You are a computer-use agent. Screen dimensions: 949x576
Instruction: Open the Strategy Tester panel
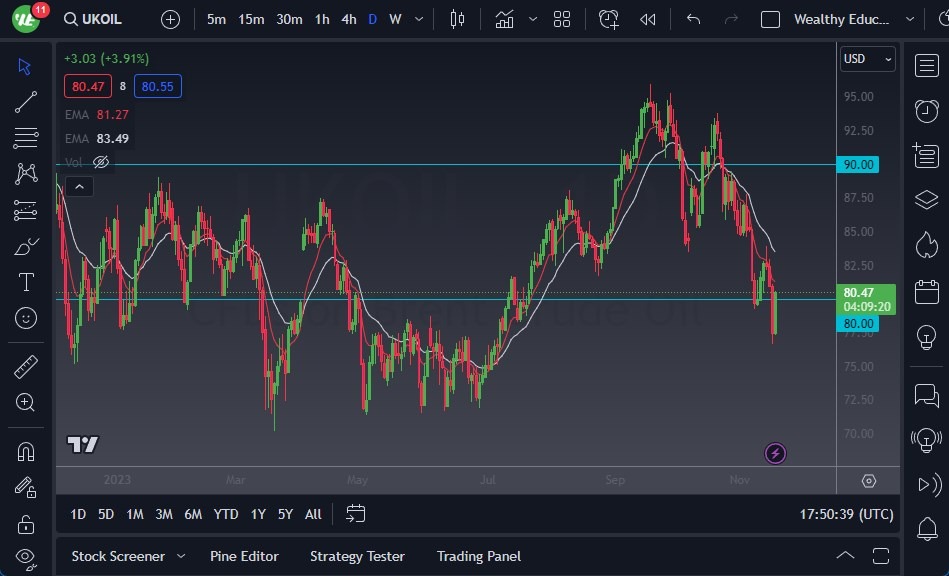coord(357,556)
